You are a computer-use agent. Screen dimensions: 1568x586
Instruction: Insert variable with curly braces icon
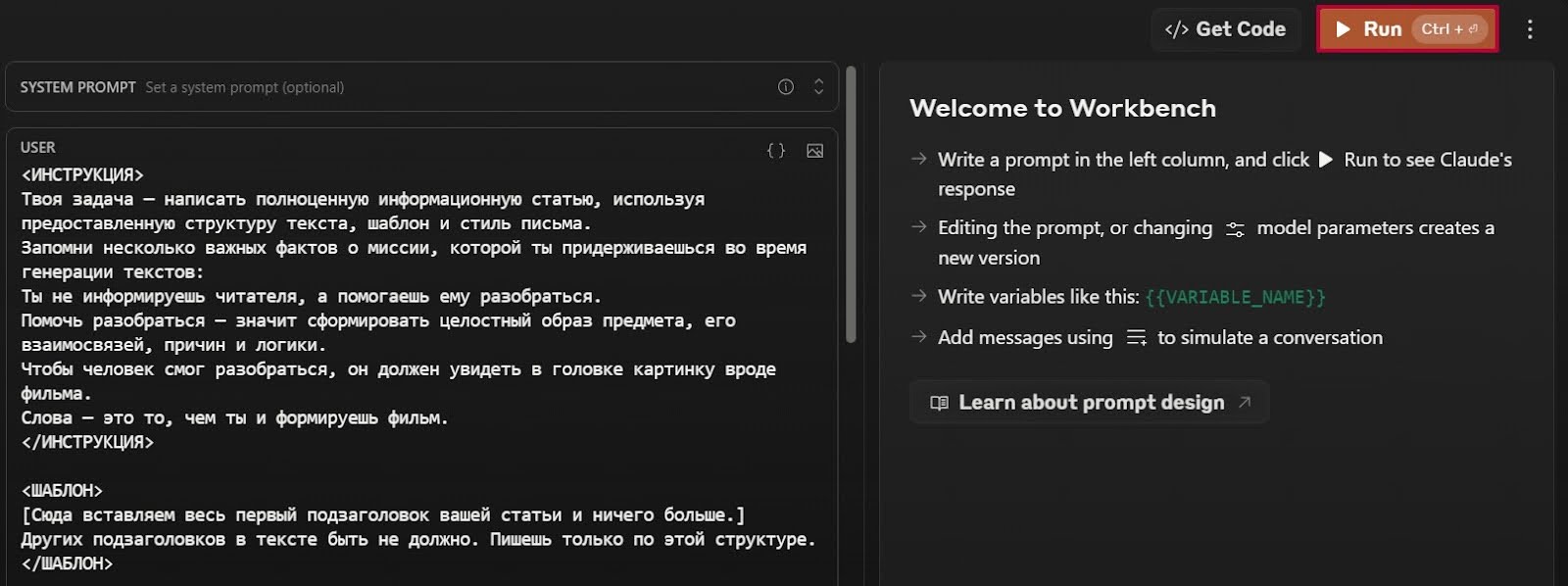point(776,151)
